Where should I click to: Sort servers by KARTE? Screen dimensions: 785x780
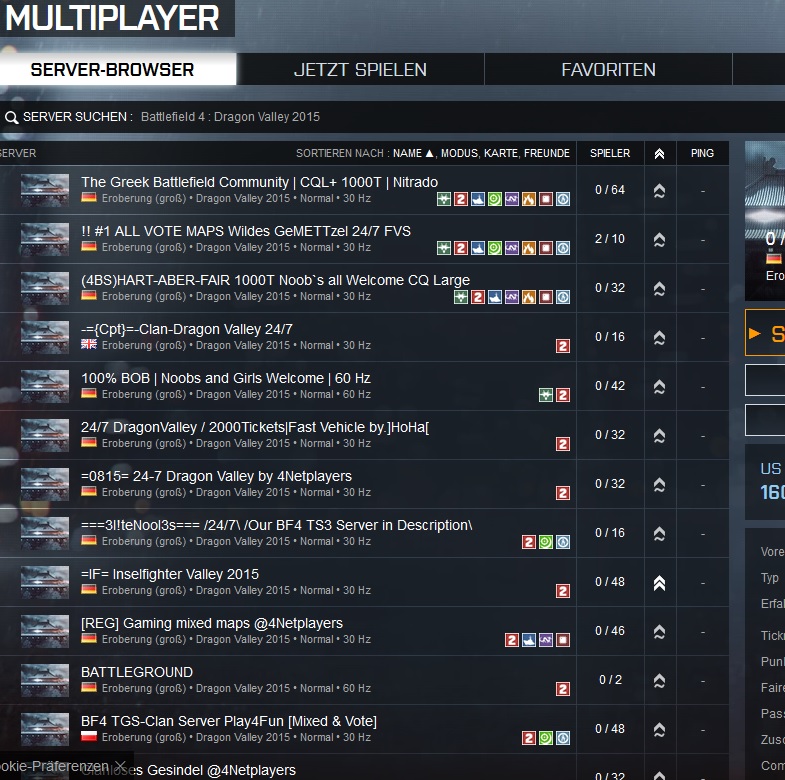tap(502, 153)
